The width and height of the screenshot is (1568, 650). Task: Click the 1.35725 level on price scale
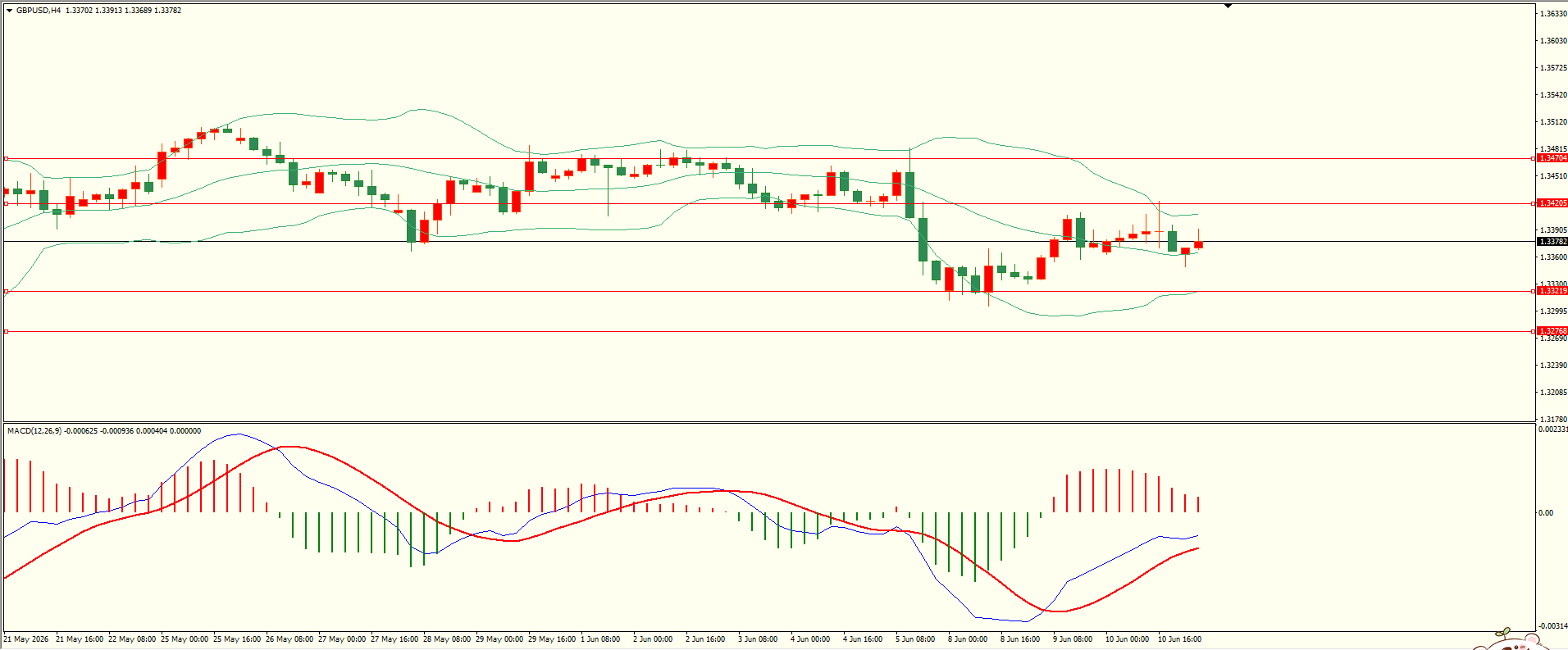(1553, 68)
